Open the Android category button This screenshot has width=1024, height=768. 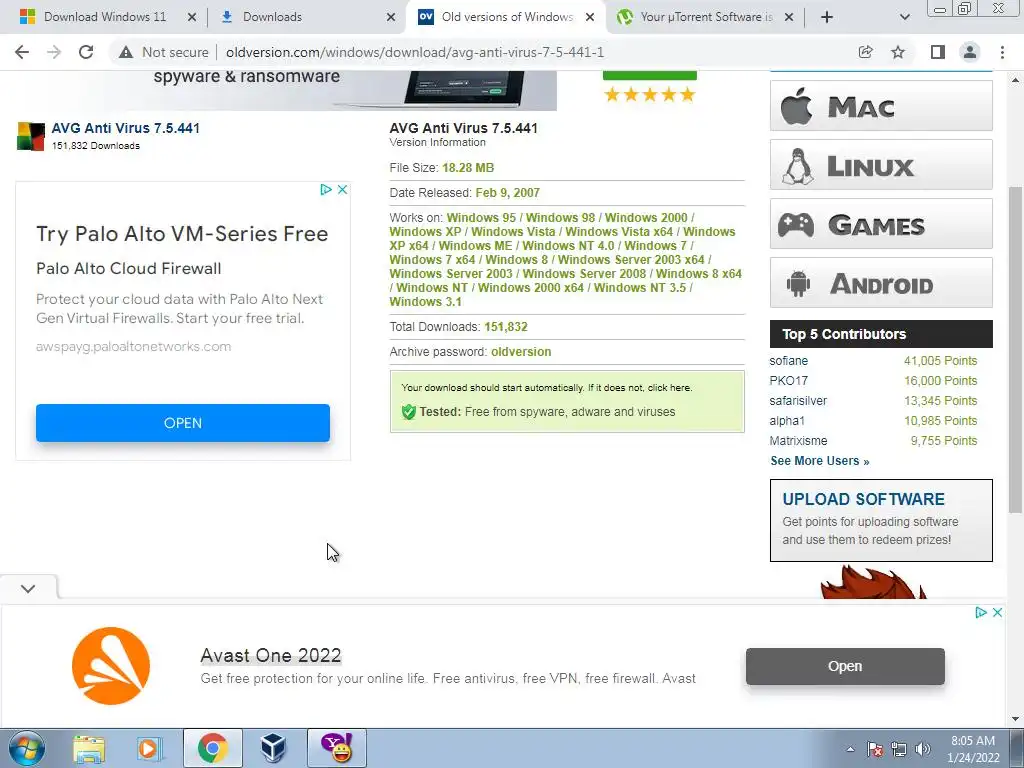pos(881,283)
